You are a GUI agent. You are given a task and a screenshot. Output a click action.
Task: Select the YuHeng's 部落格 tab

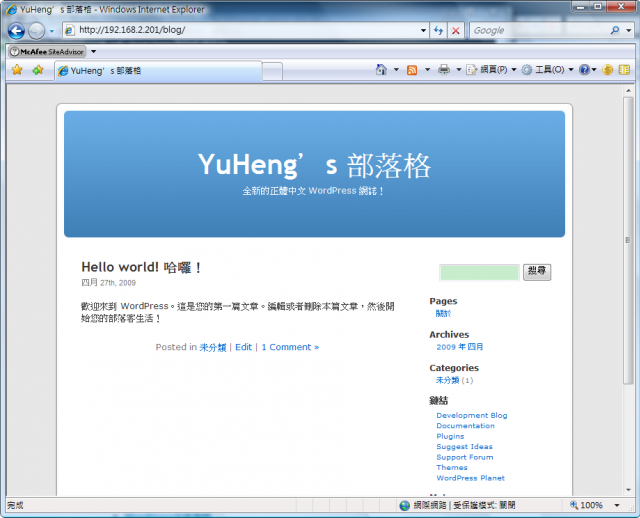coord(158,71)
